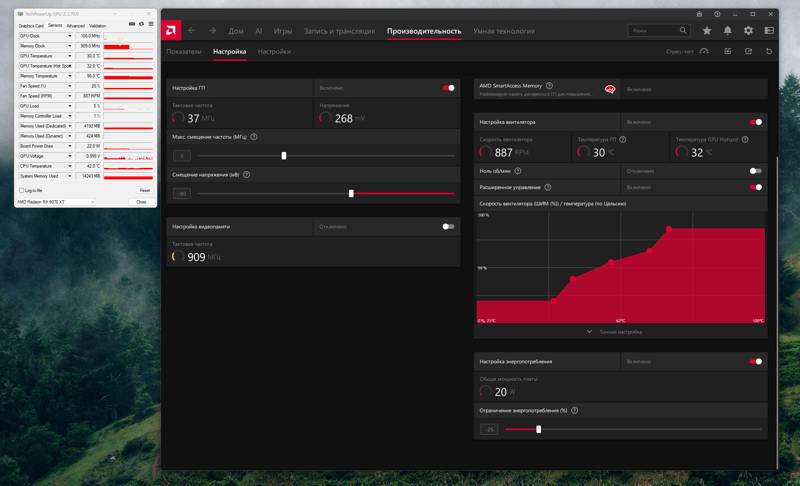Expand the fine tuning chevron below fan graph

[589, 331]
